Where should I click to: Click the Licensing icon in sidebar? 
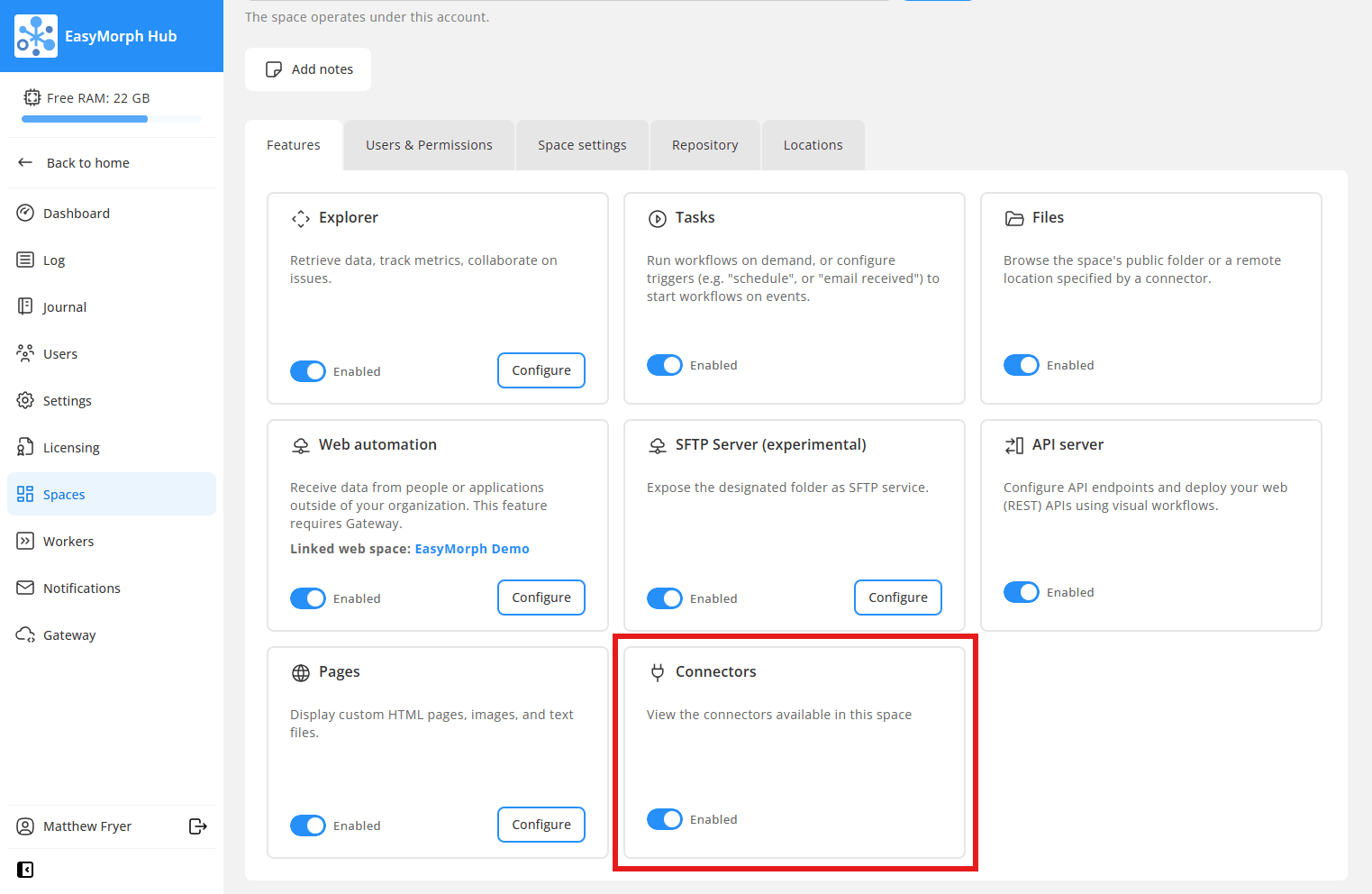tap(25, 447)
